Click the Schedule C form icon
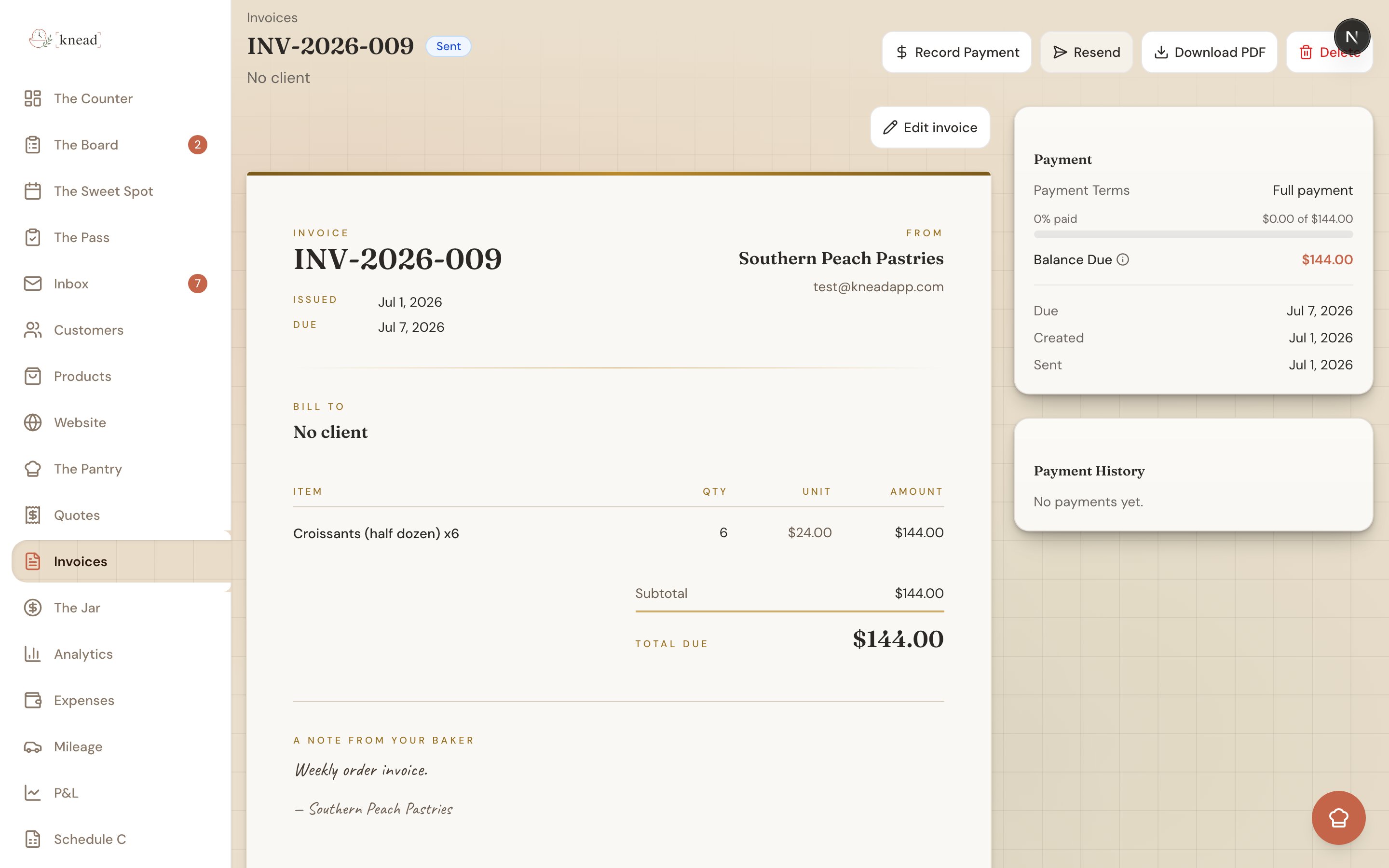This screenshot has width=1389, height=868. 33,839
